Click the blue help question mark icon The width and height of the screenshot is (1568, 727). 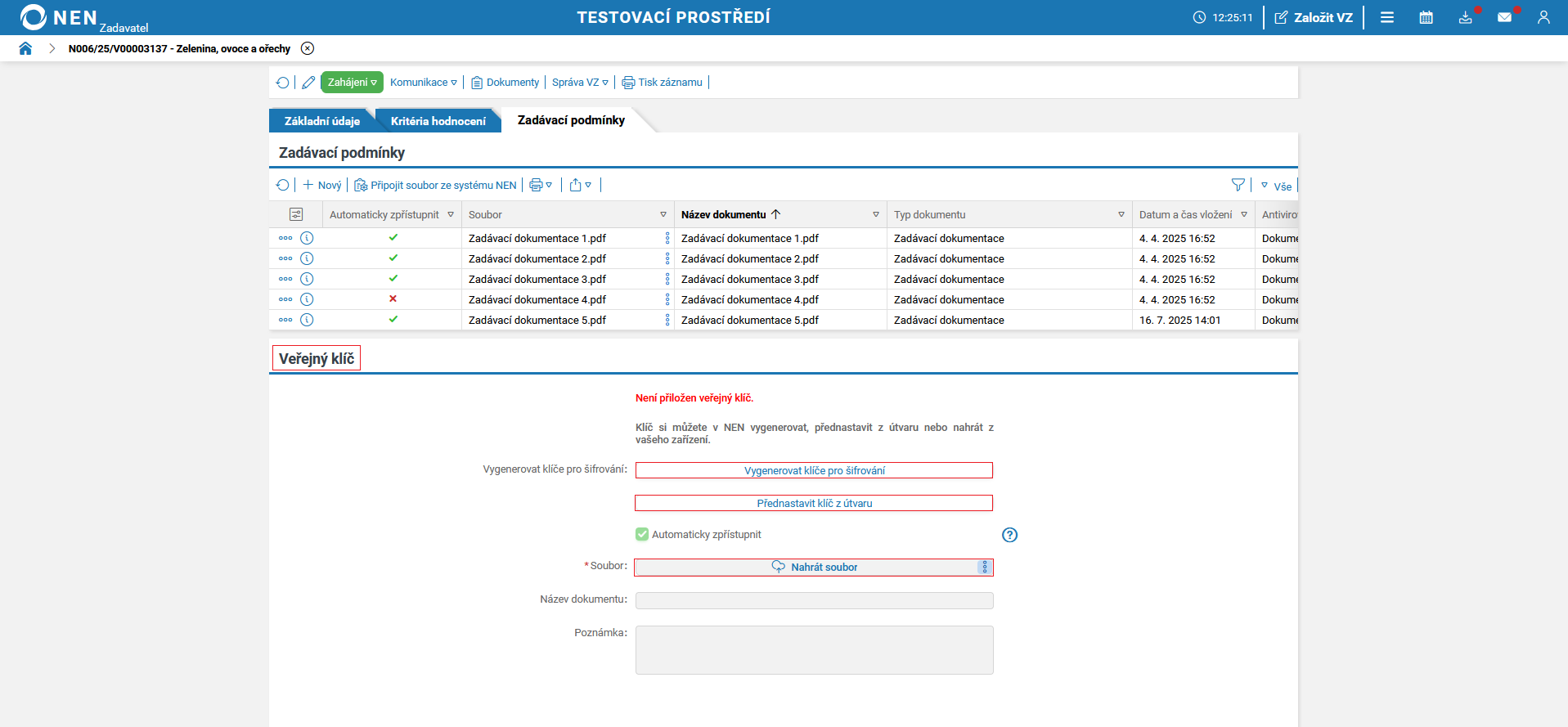point(1009,535)
